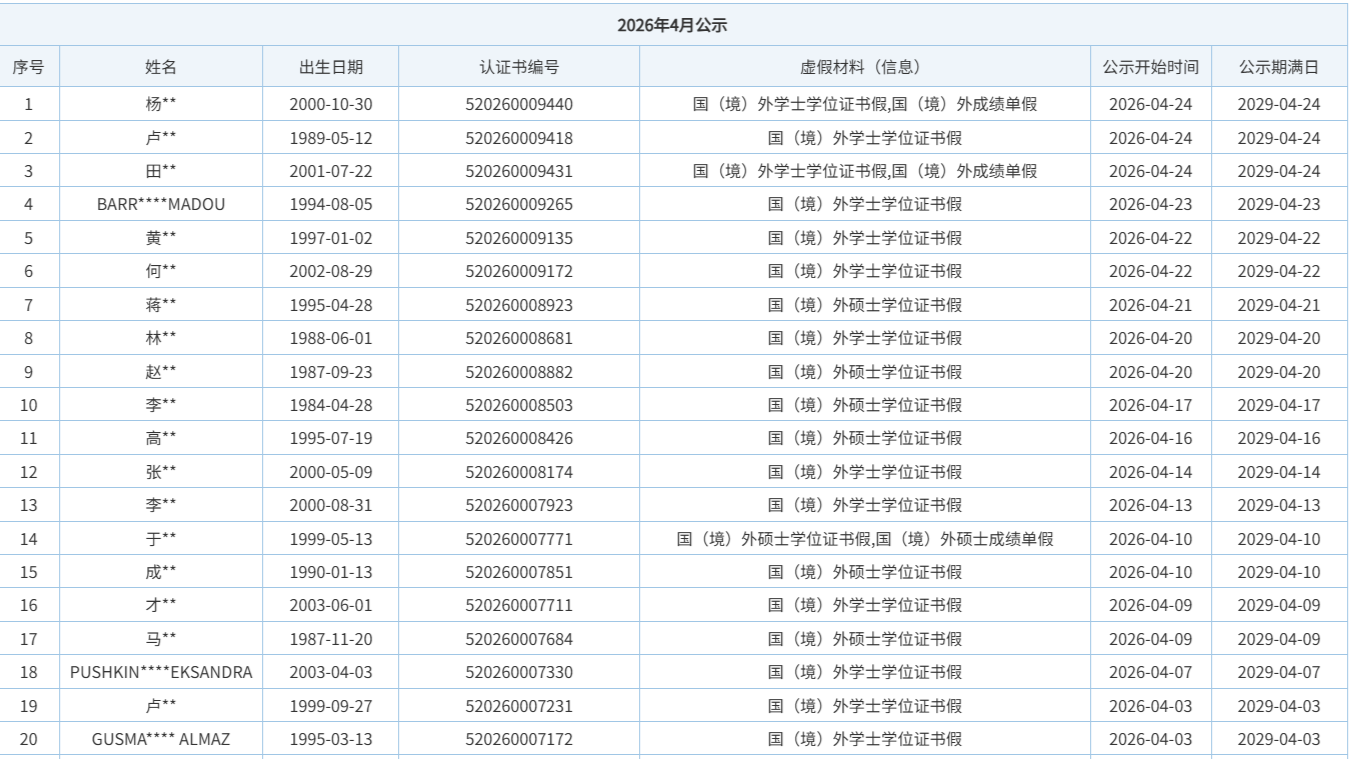Select birth date 1988-06-01
The image size is (1349, 759).
pos(331,338)
